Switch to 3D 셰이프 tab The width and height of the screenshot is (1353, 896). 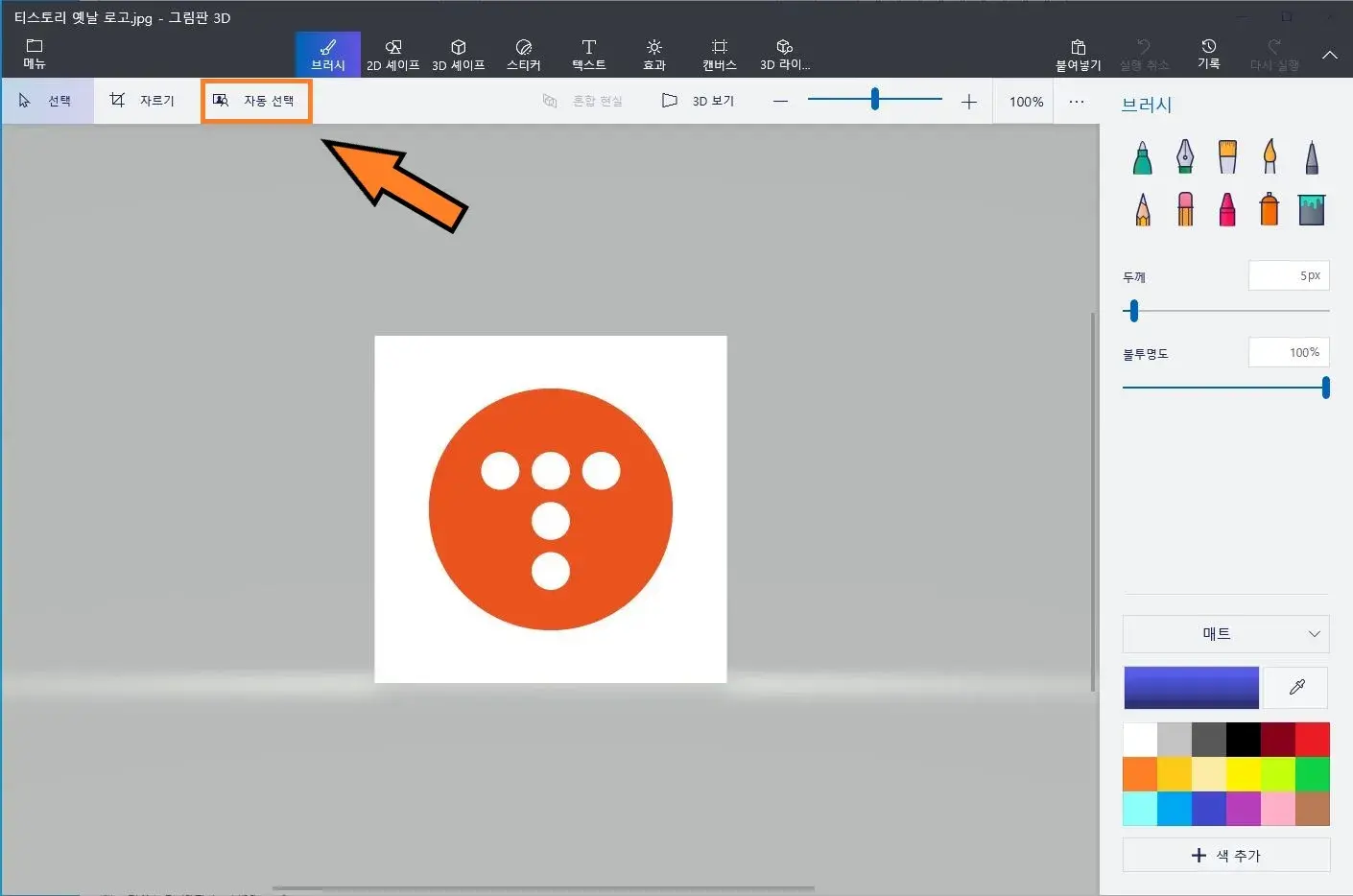click(x=459, y=55)
